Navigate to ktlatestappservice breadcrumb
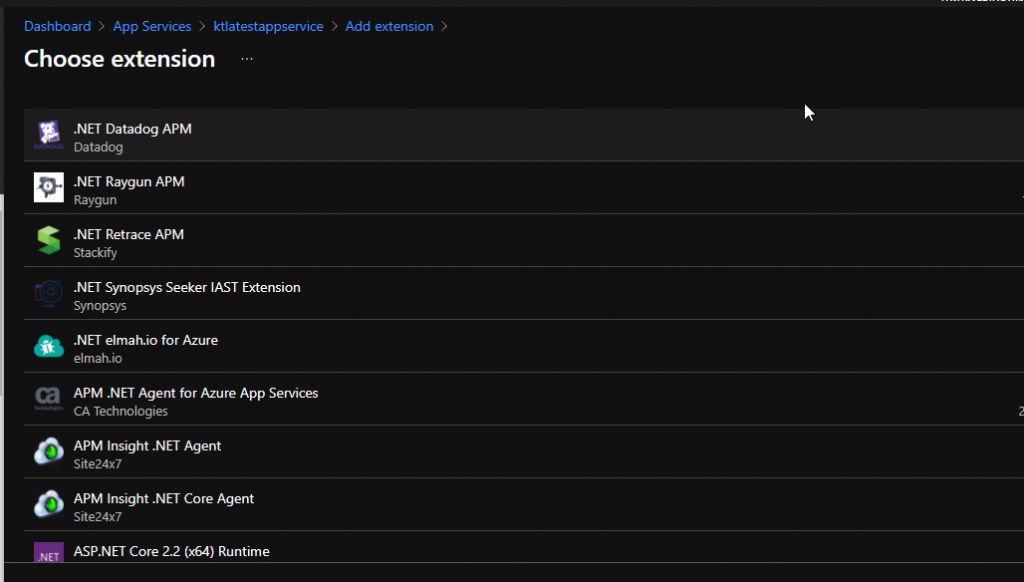Image resolution: width=1024 pixels, height=582 pixels. click(x=268, y=26)
